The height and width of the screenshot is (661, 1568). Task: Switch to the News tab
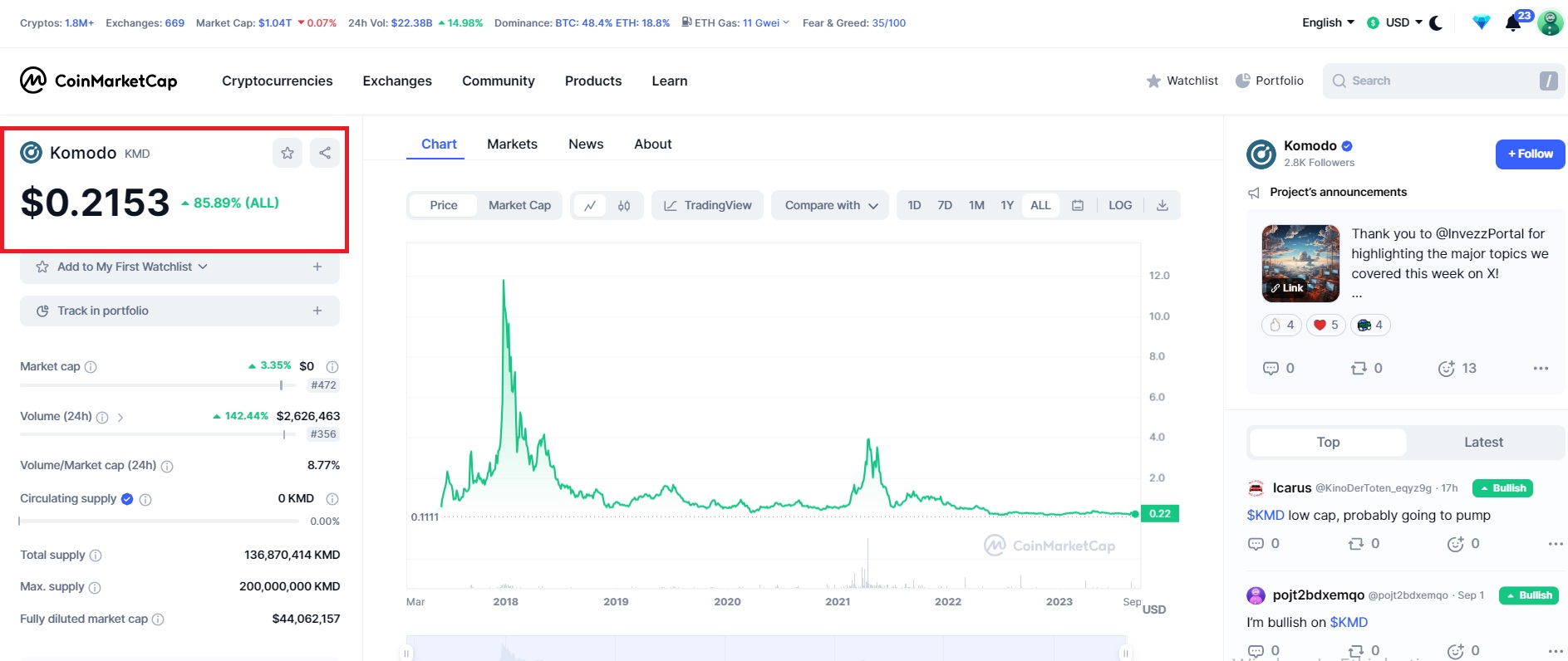[586, 144]
